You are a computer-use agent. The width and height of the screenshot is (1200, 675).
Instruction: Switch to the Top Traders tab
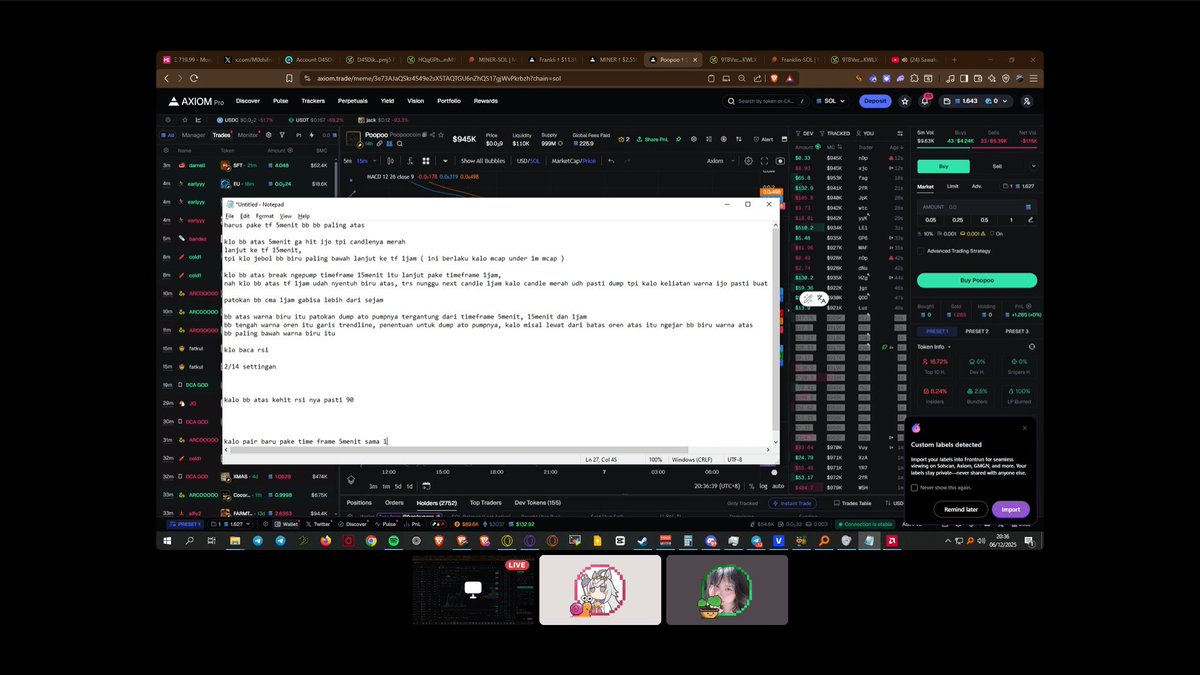485,503
